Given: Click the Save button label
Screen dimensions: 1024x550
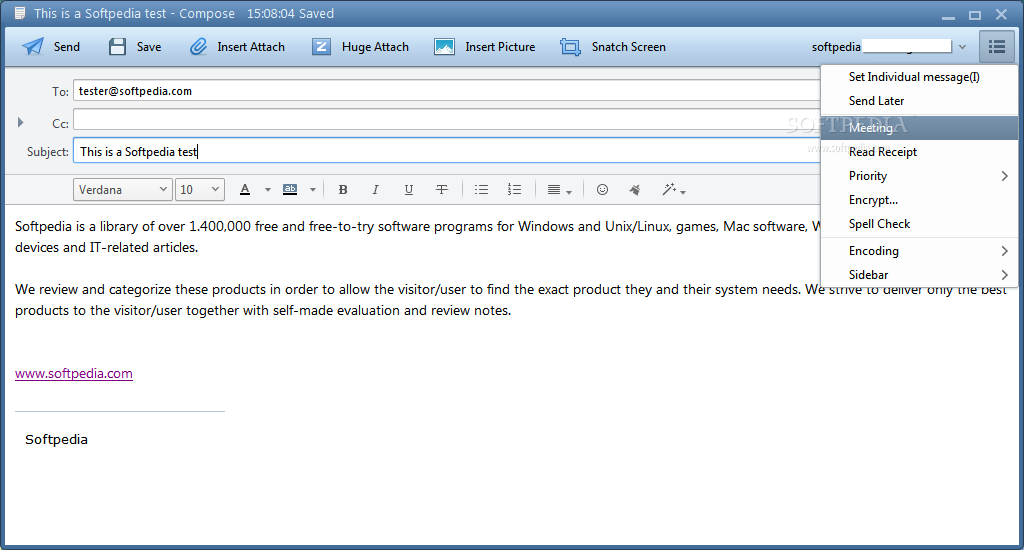Looking at the screenshot, I should (x=149, y=47).
